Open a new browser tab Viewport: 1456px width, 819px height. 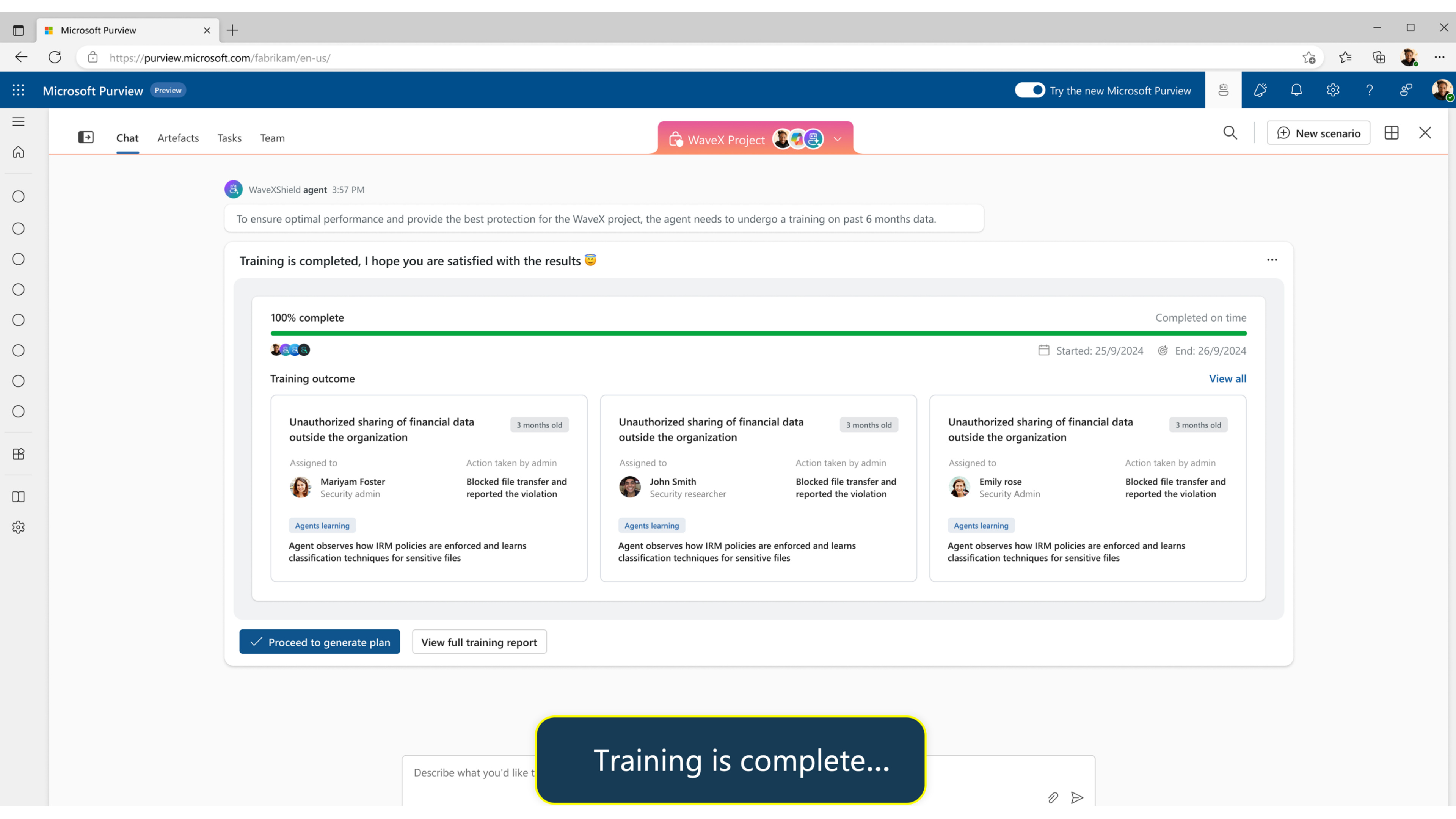(232, 30)
